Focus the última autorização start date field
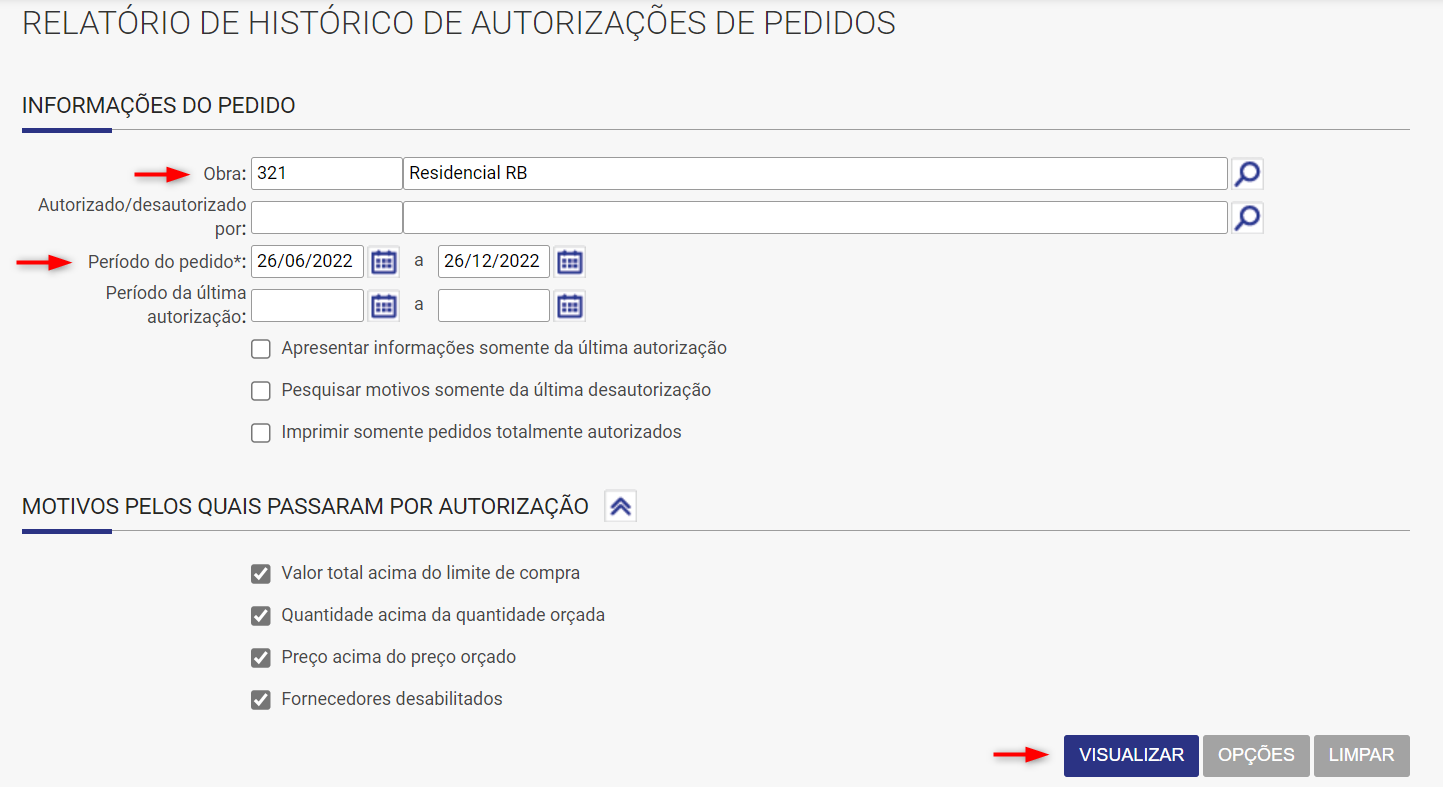This screenshot has width=1443, height=787. pyautogui.click(x=307, y=306)
